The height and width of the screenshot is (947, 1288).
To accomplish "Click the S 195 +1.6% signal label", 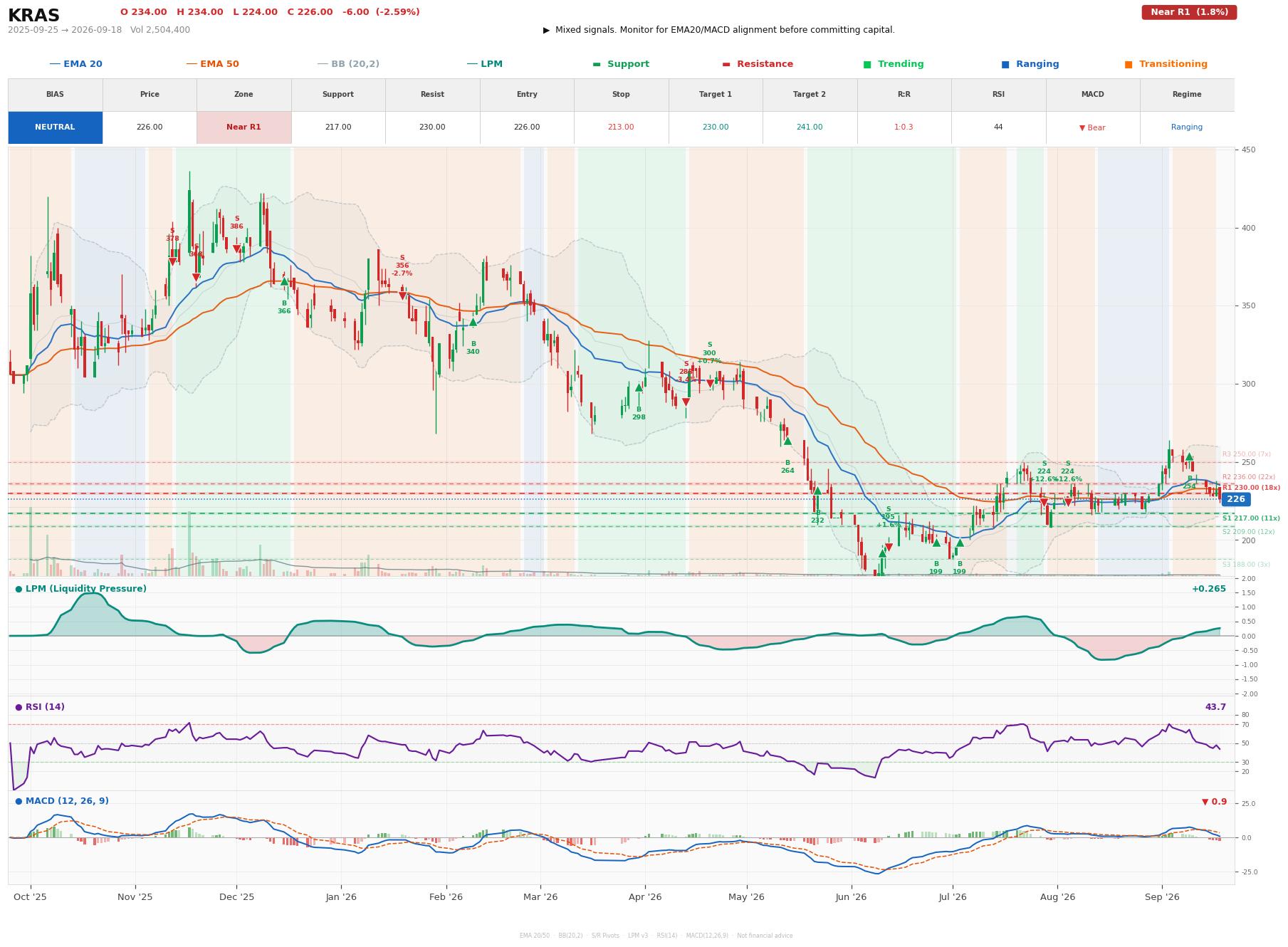I will point(888,517).
